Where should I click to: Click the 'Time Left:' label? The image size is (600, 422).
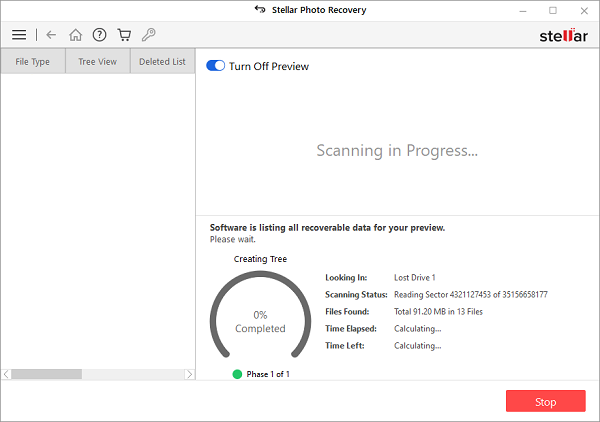[345, 346]
